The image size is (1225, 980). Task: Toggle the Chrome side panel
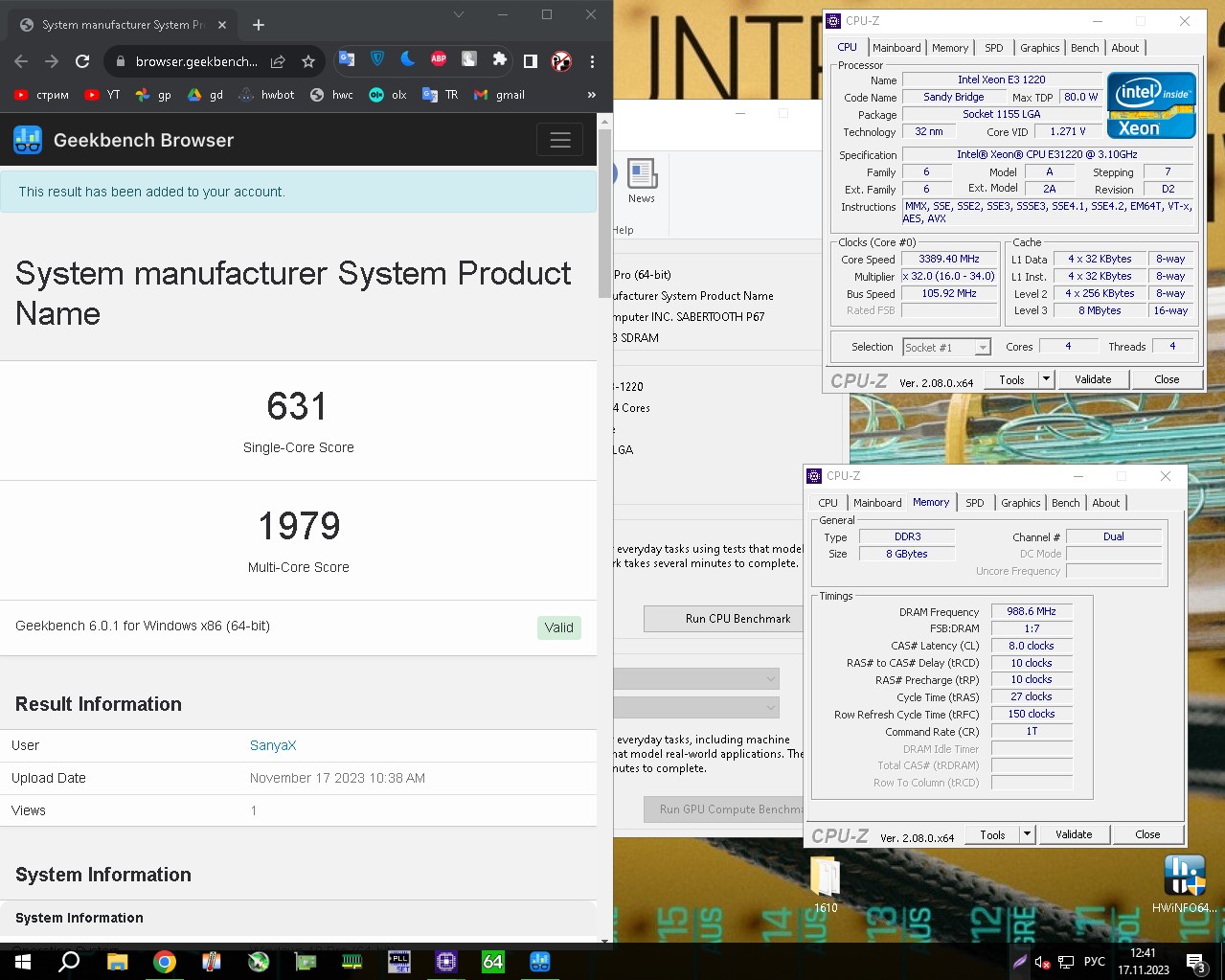[x=530, y=61]
